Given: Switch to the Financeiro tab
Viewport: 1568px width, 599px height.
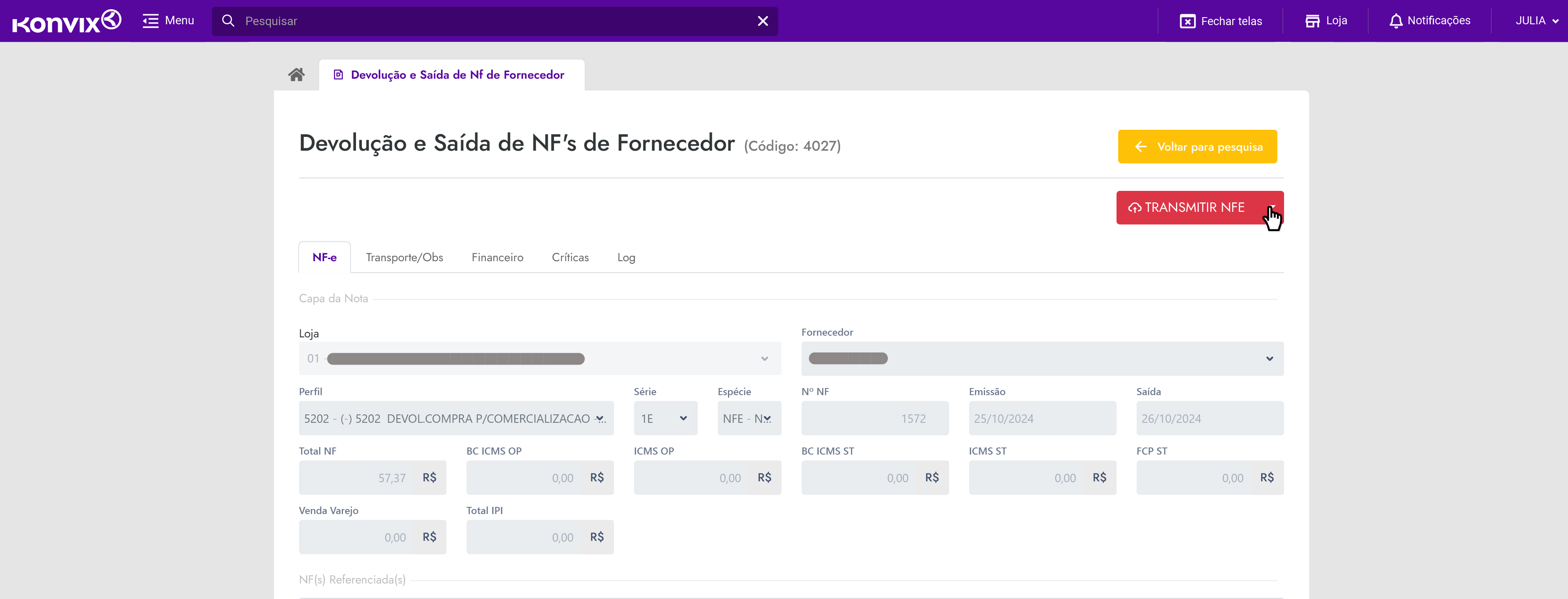Looking at the screenshot, I should [x=497, y=257].
